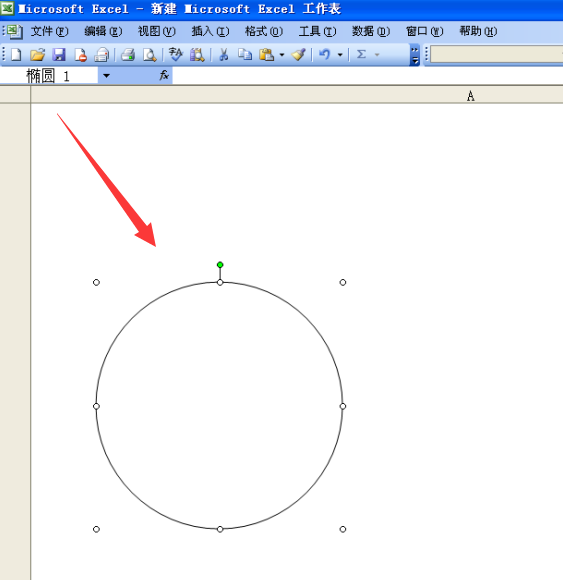Open the Research icon in the toolbar
This screenshot has width=563, height=580.
coord(197,55)
